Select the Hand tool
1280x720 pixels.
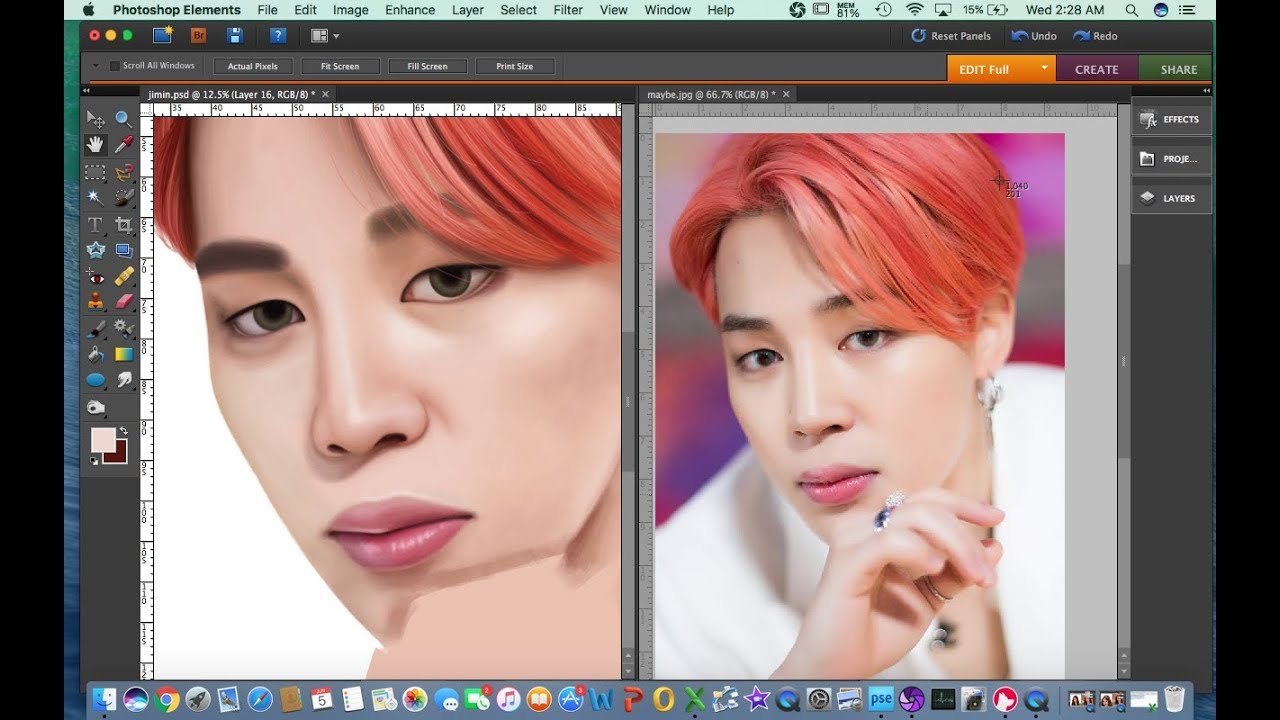click(95, 145)
